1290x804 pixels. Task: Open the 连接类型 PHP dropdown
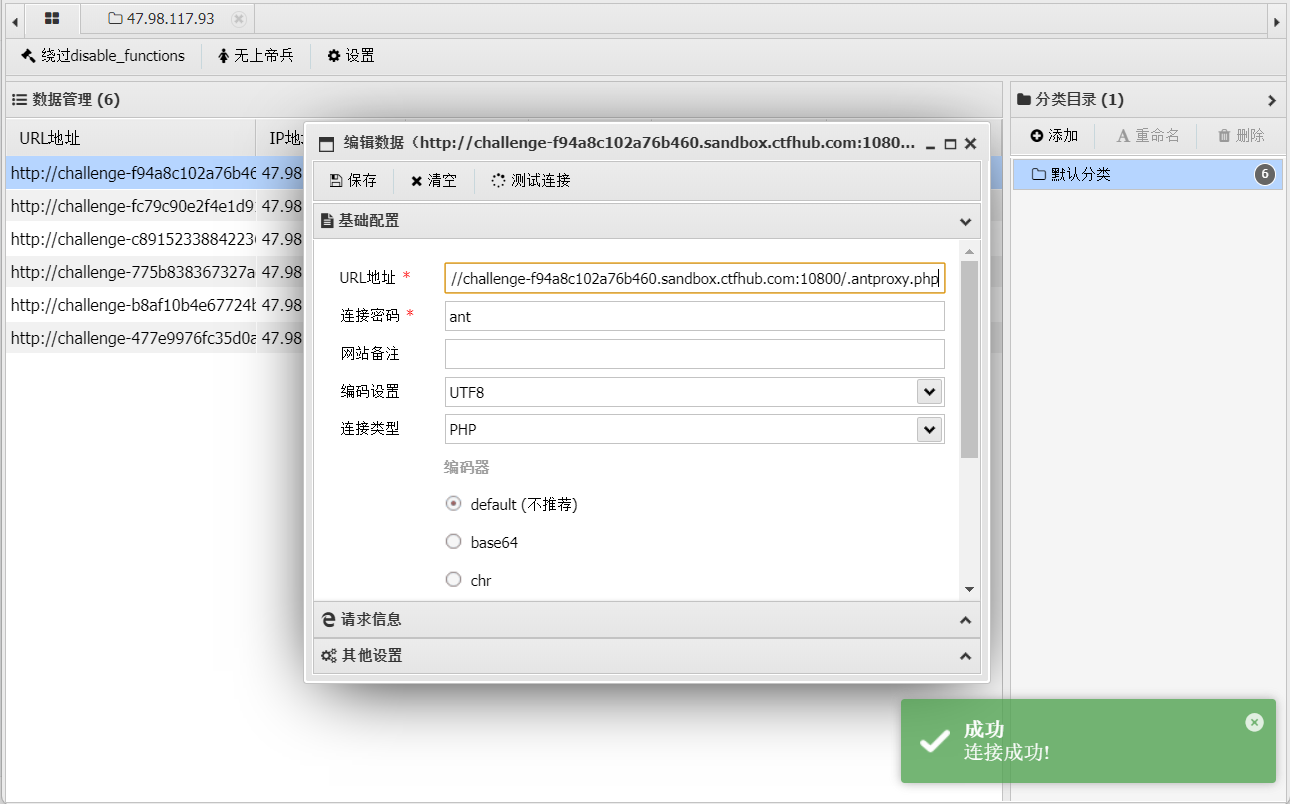coord(929,429)
